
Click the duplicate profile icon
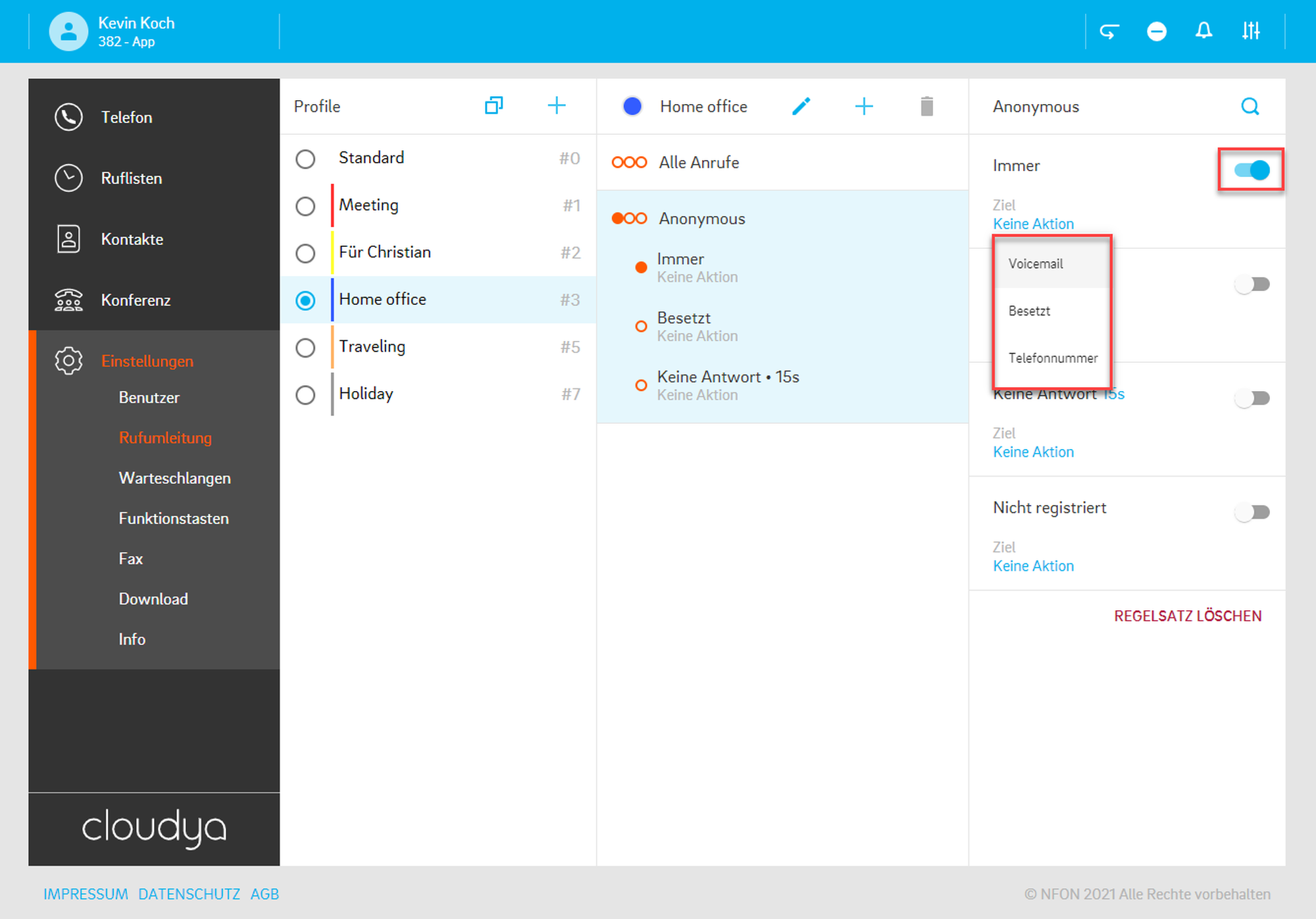493,105
